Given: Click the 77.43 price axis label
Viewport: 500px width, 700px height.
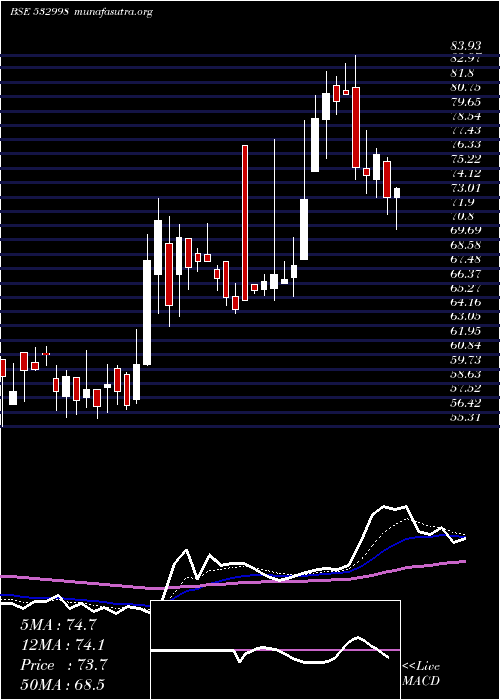Looking at the screenshot, I should [466, 130].
